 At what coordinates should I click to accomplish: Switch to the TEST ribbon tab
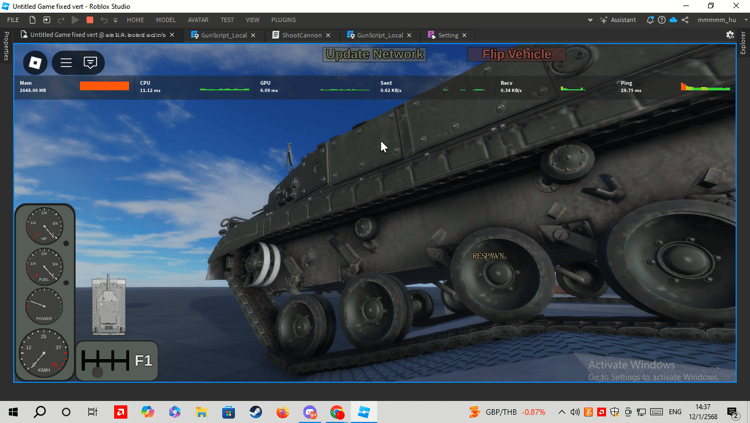[x=227, y=20]
